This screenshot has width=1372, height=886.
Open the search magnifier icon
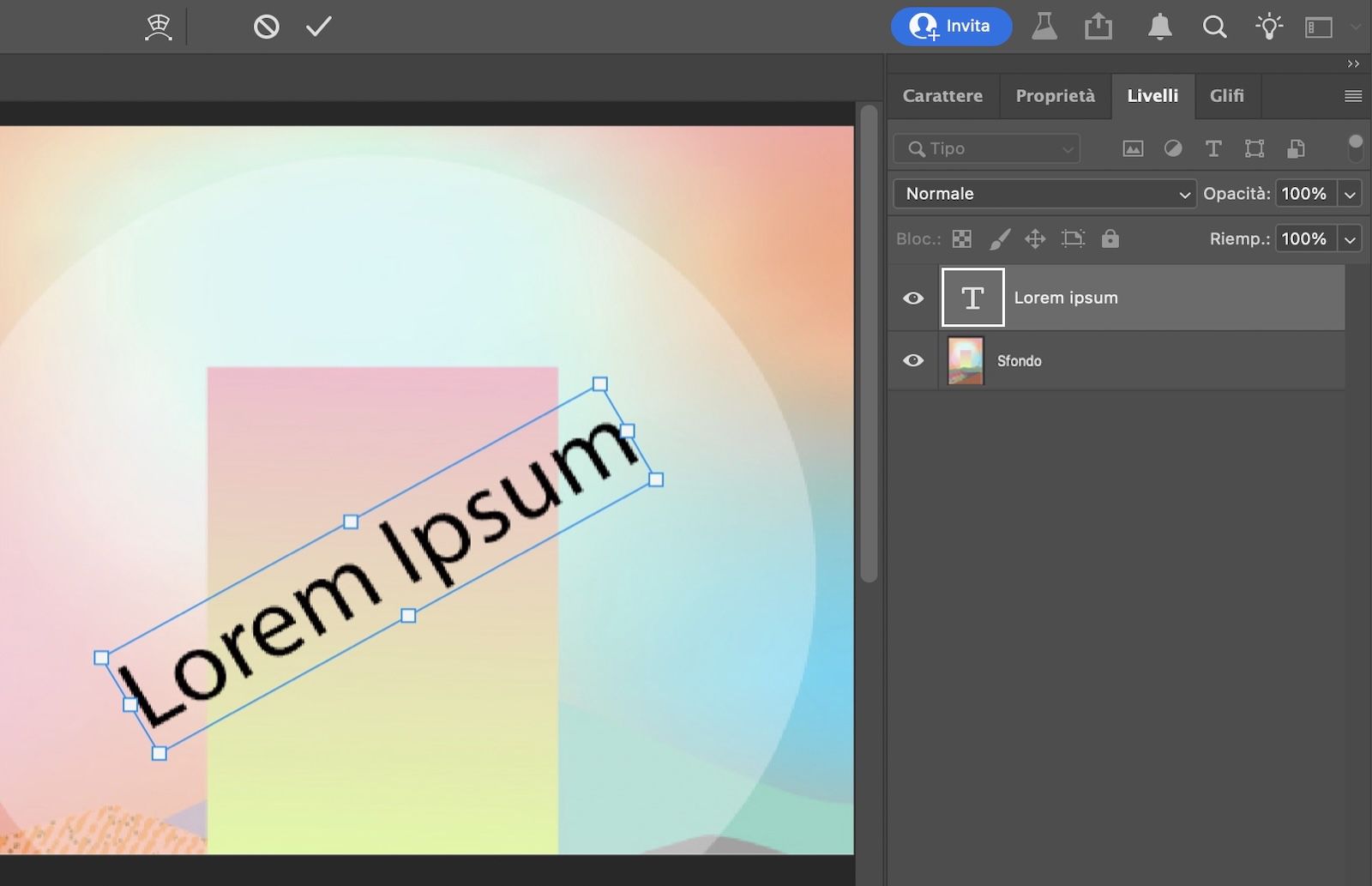tap(1214, 27)
